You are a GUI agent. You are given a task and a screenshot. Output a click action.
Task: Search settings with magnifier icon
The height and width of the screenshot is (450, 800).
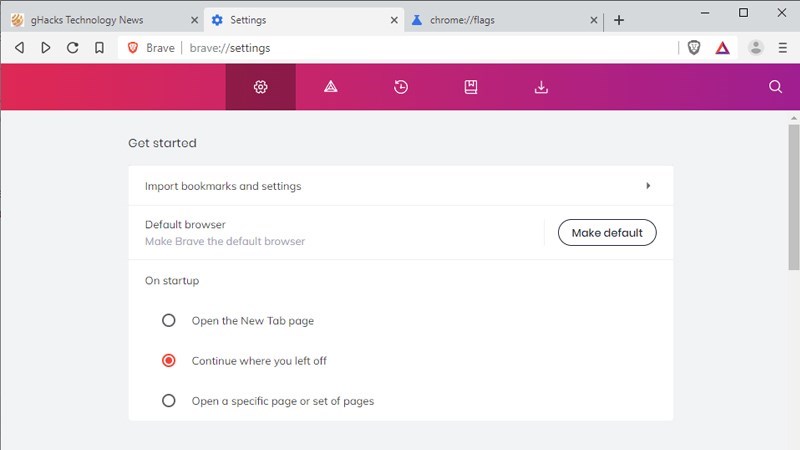tap(776, 87)
